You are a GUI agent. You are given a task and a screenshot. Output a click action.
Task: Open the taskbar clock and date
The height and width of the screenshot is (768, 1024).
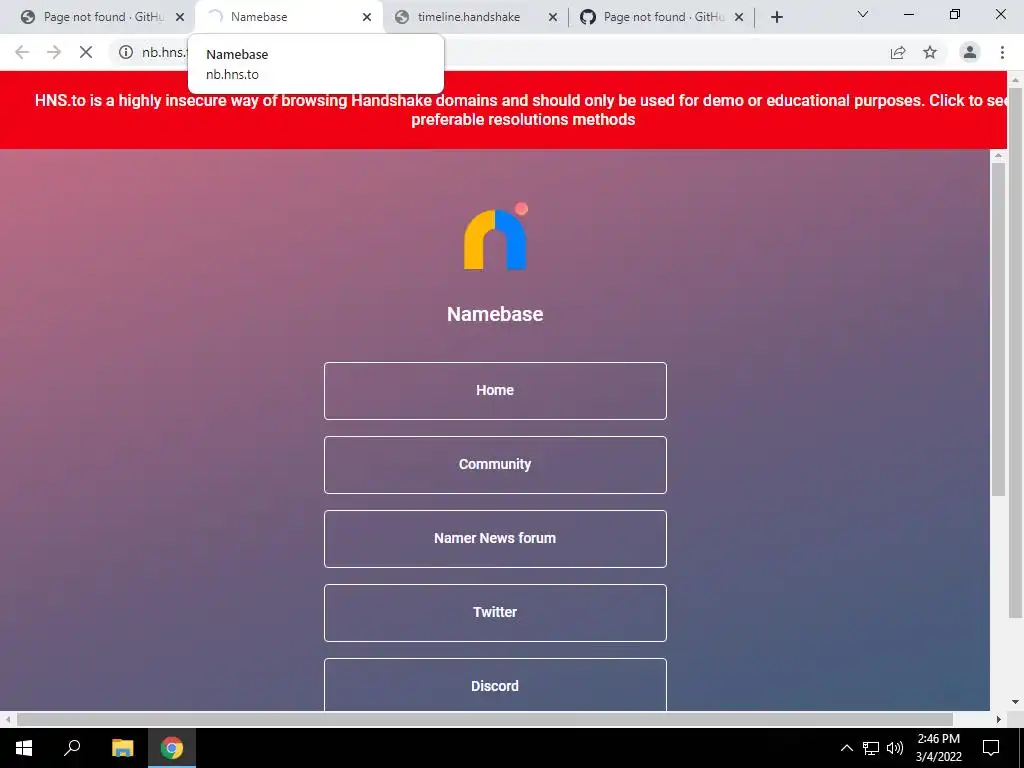pos(938,748)
